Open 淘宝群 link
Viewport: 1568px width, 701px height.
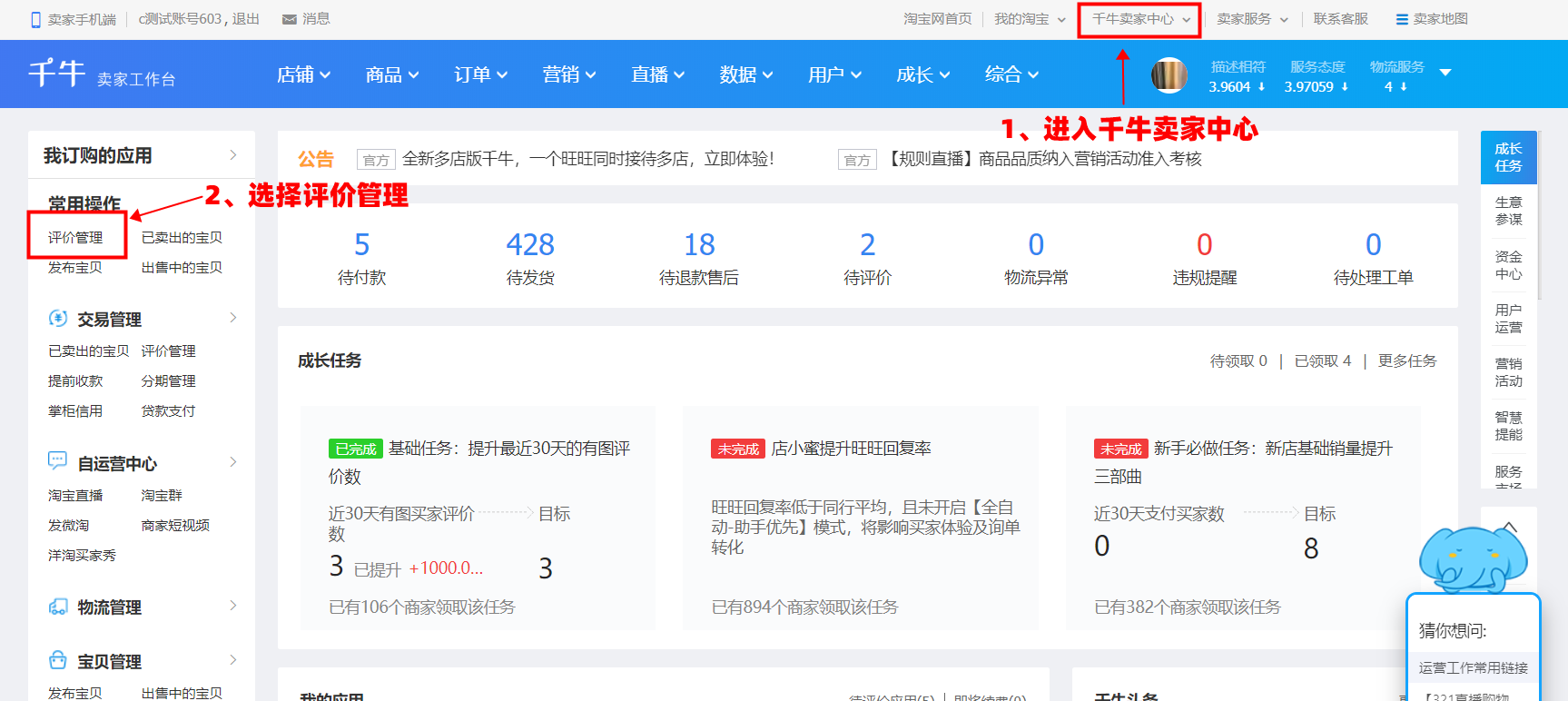click(162, 495)
